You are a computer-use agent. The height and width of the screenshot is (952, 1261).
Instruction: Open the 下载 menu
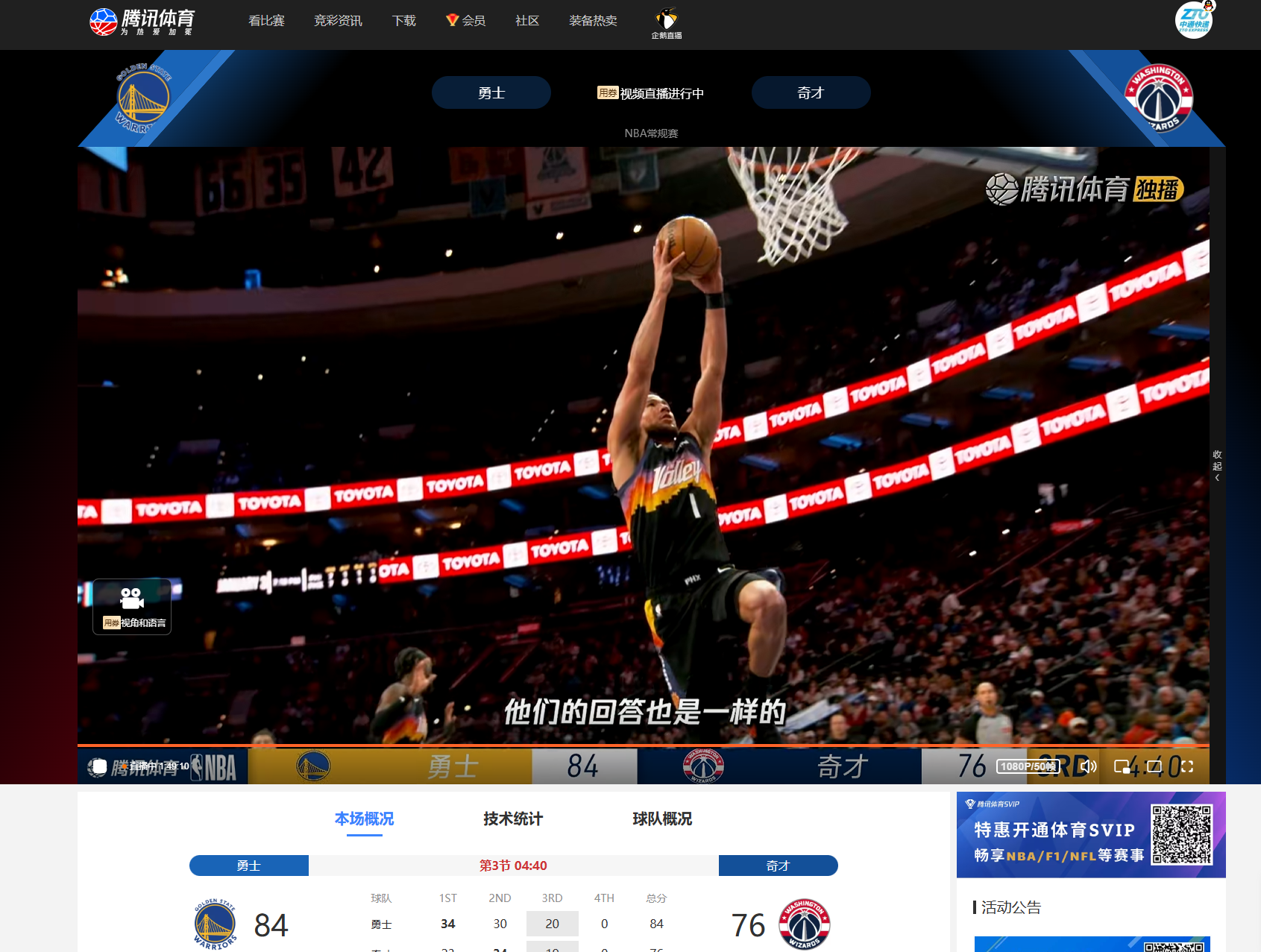(x=404, y=21)
